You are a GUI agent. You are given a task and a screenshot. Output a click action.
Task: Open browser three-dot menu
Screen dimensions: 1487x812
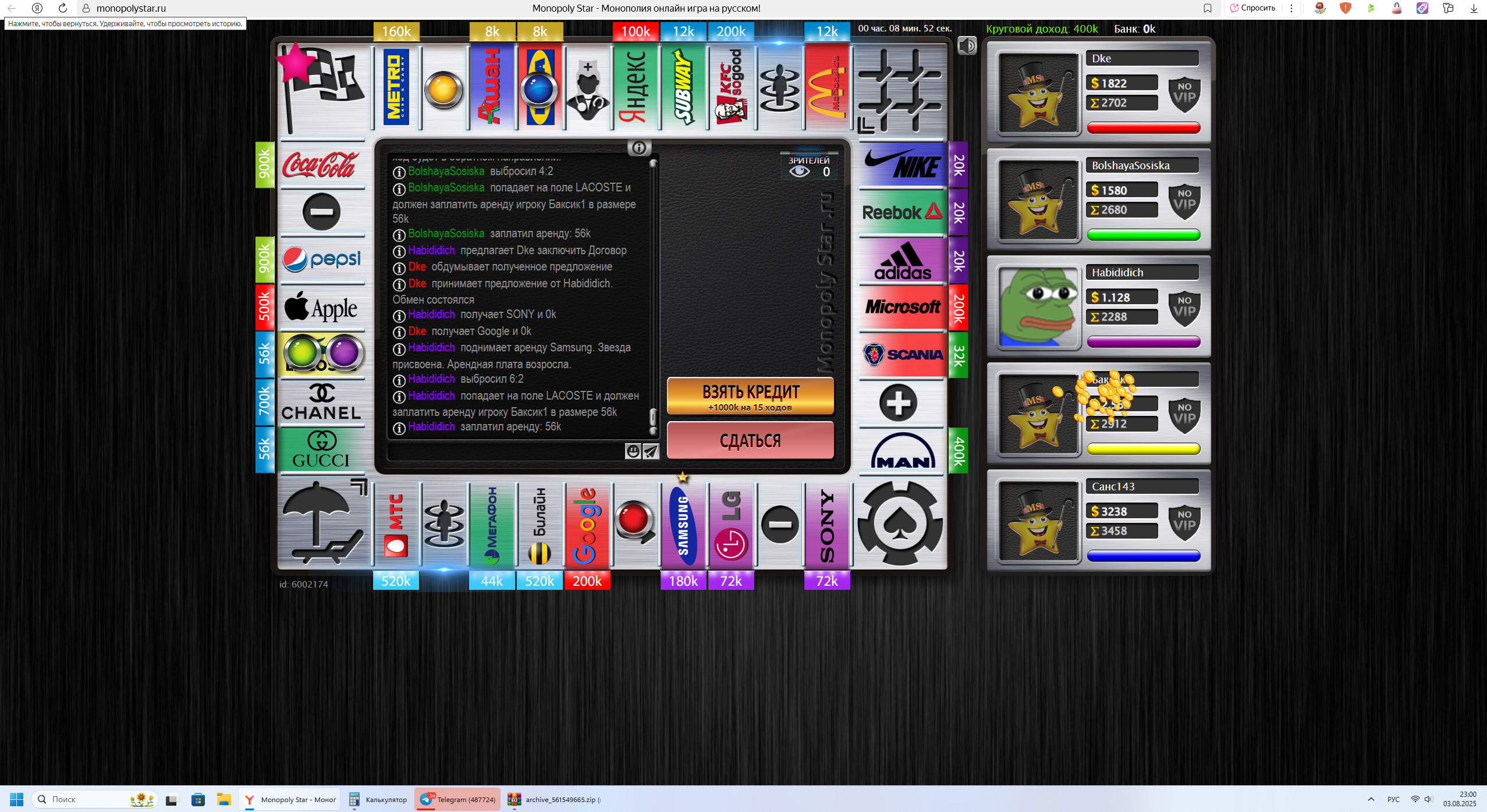1291,8
